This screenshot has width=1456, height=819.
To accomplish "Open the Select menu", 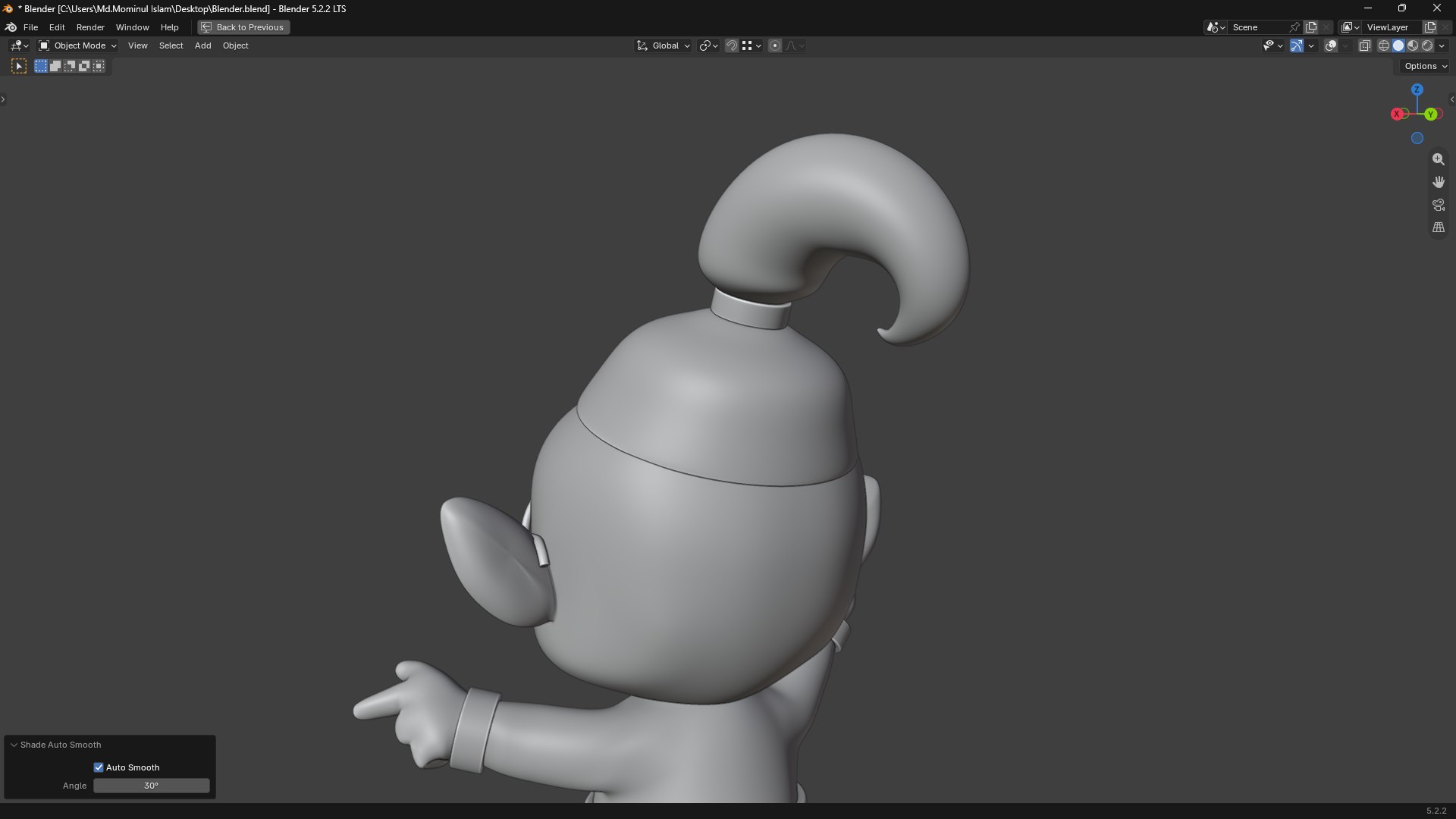I will point(171,45).
